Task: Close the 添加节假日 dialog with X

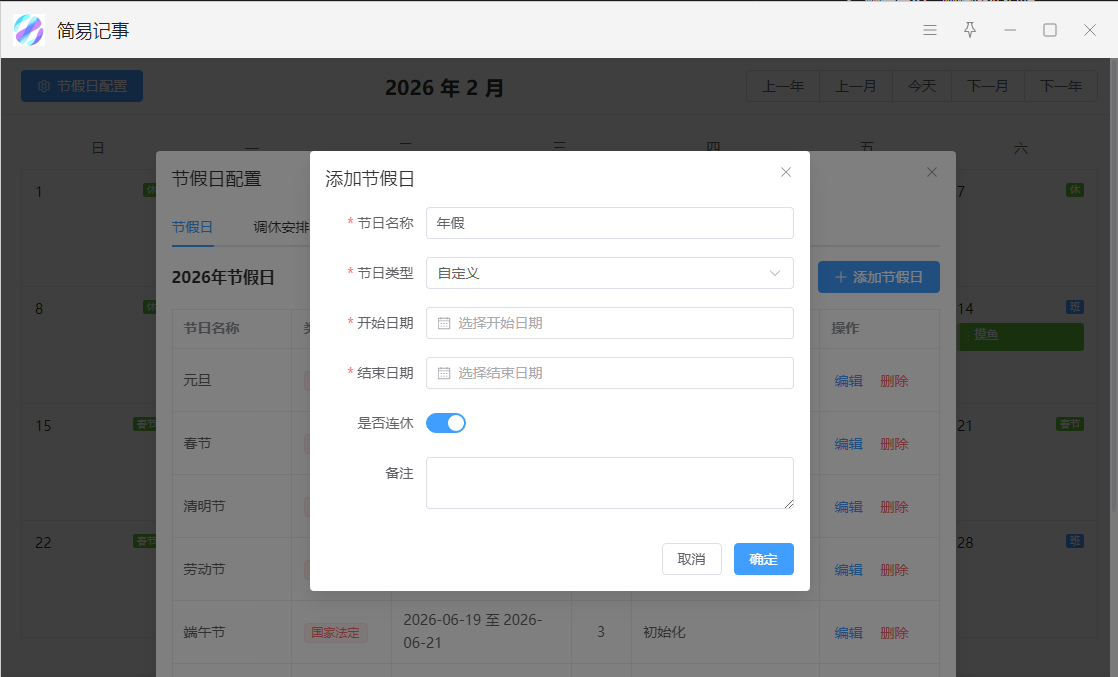Action: [786, 172]
